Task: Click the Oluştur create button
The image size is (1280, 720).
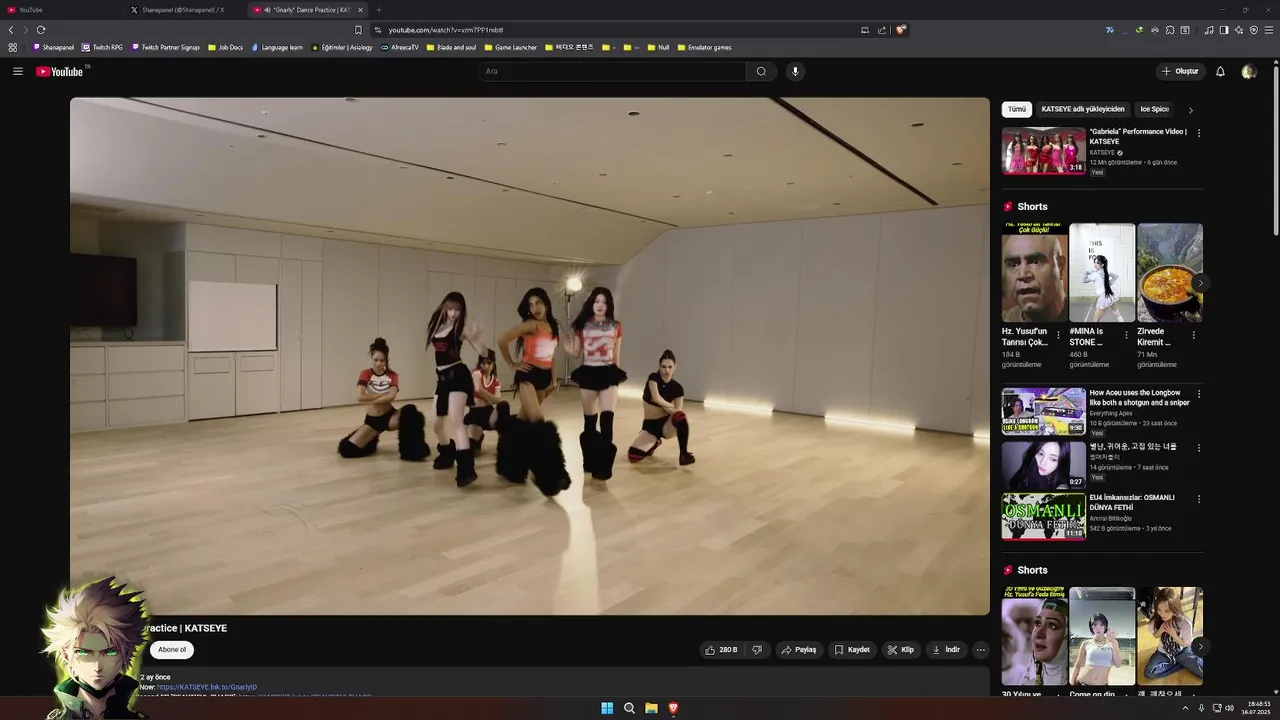Action: [1180, 71]
